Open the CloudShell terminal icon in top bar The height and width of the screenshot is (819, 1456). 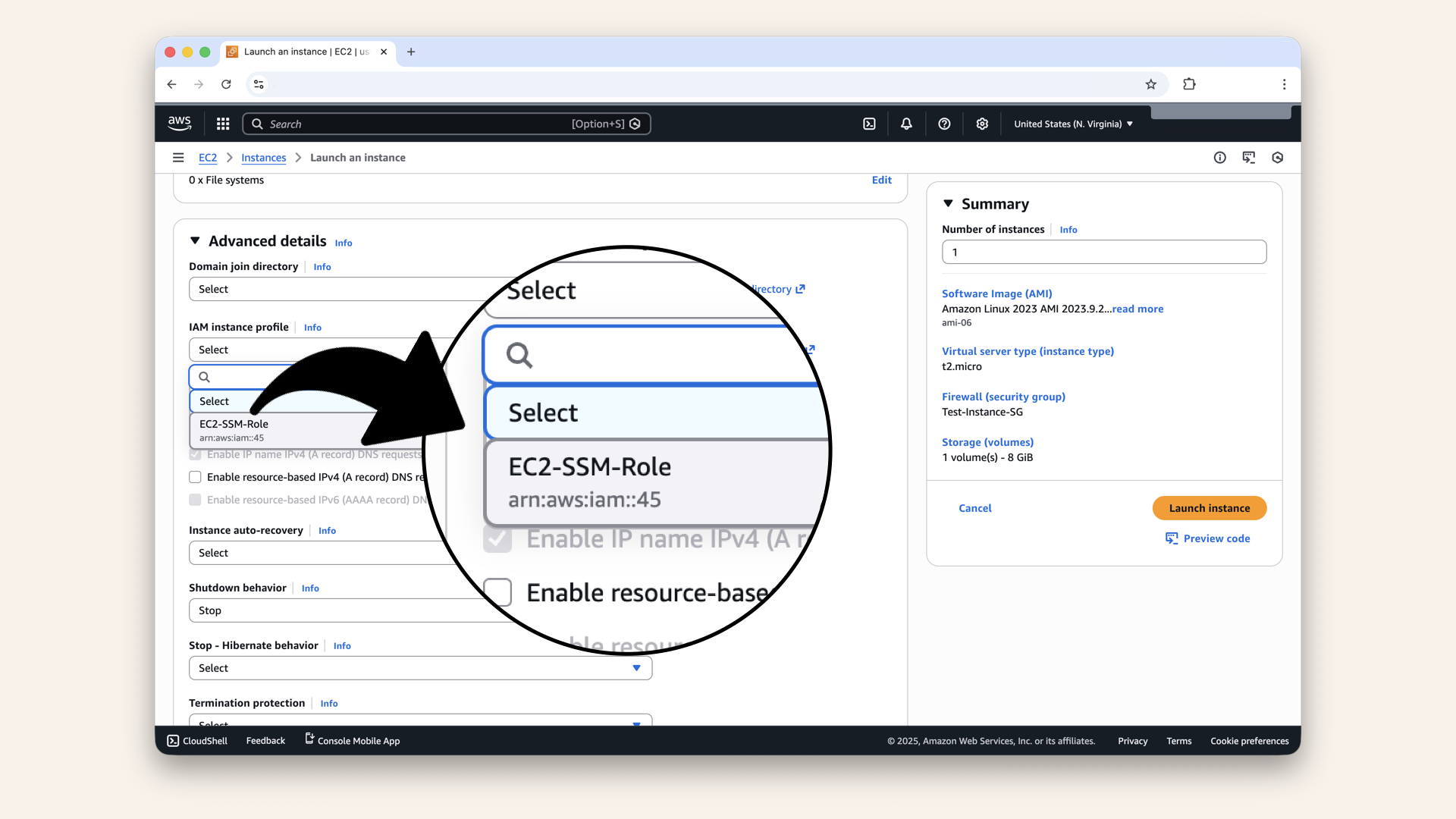click(x=870, y=123)
